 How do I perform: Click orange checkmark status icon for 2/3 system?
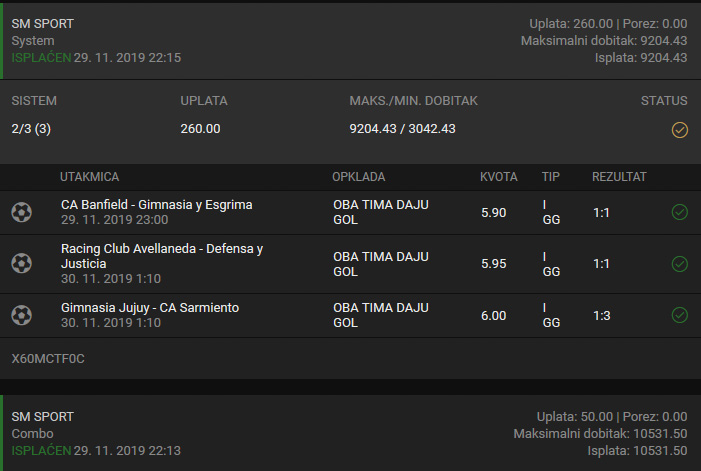680,130
